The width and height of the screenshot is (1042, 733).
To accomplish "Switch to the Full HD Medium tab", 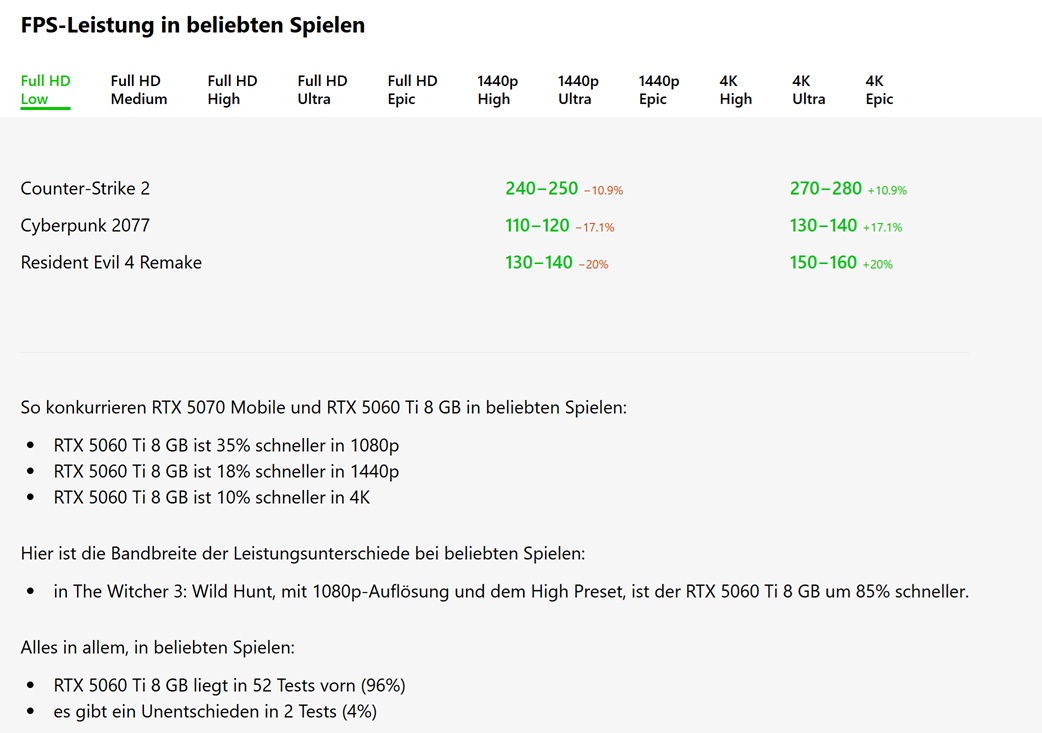I will 139,90.
